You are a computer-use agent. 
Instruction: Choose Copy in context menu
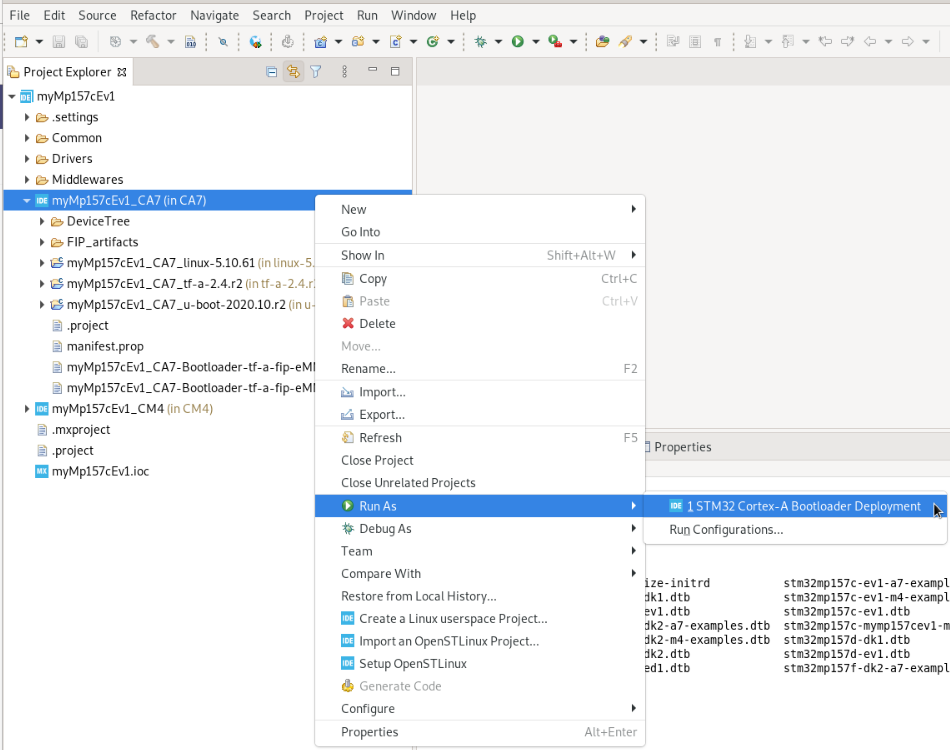click(480, 279)
